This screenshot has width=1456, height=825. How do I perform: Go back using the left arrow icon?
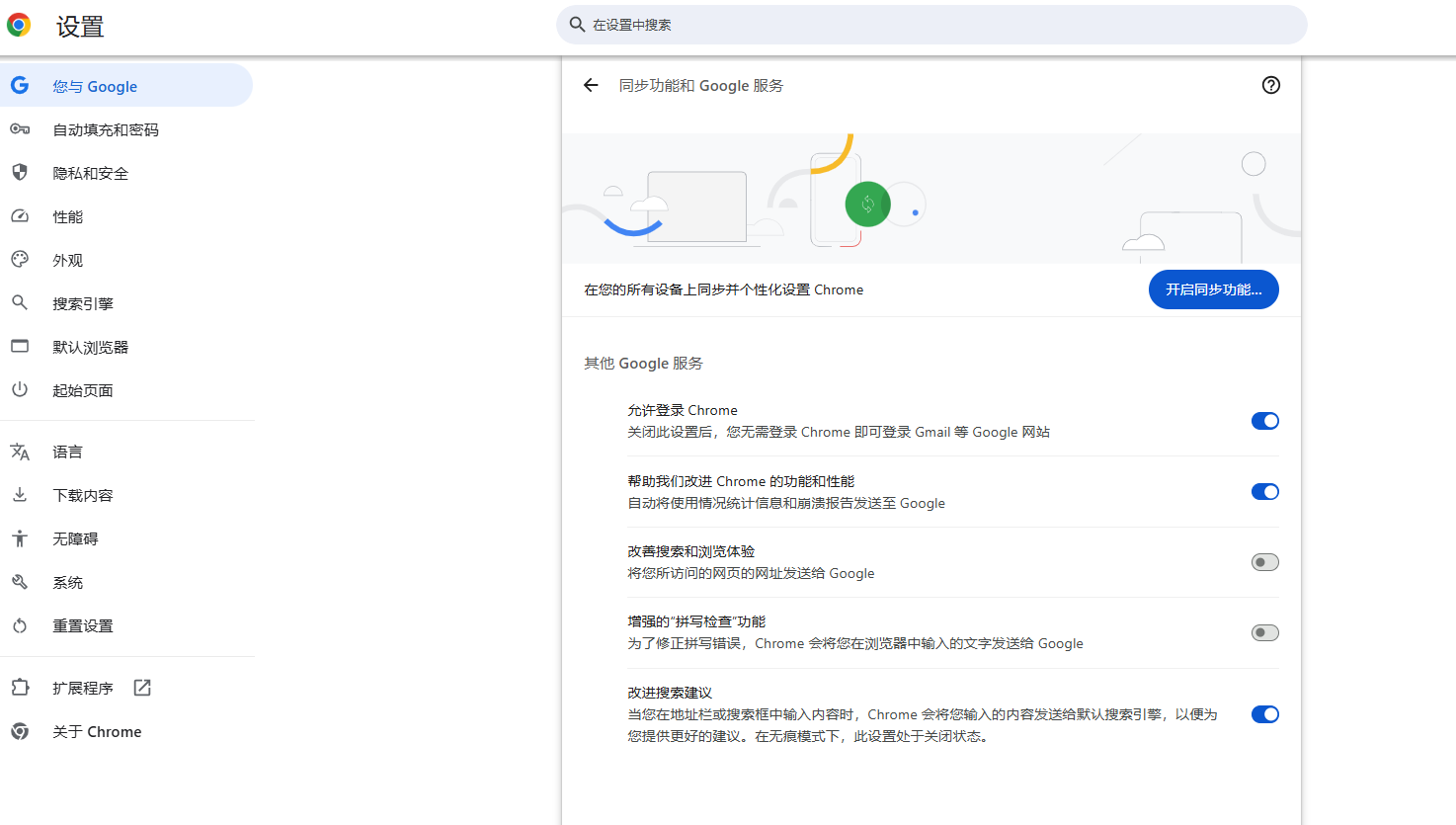click(x=591, y=85)
